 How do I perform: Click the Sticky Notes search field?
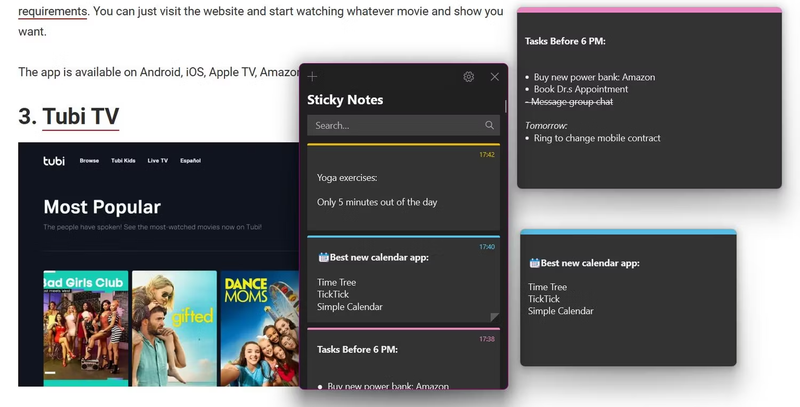[403, 125]
